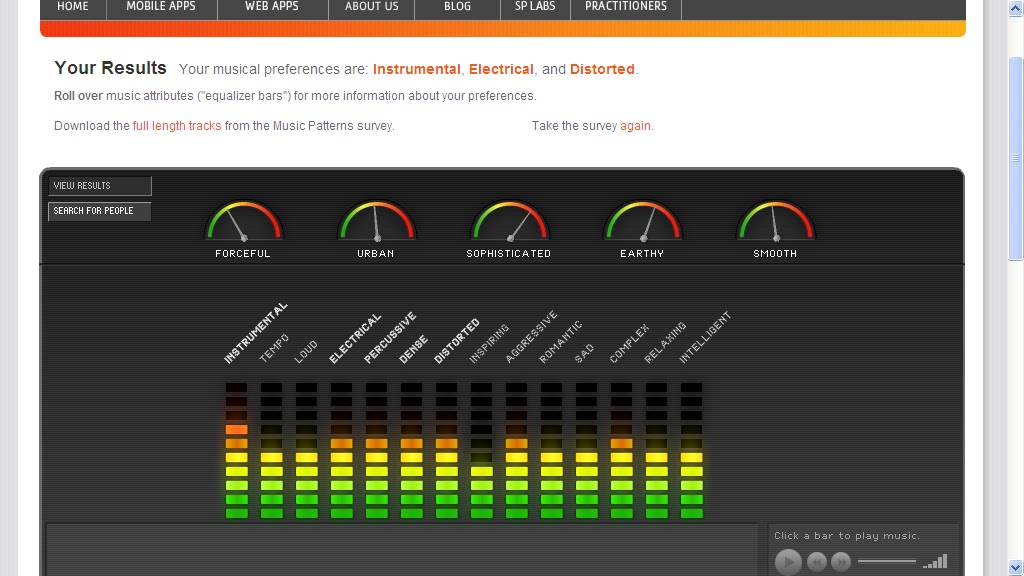Click the URBAN gauge dial
The height and width of the screenshot is (576, 1024).
pos(376,221)
